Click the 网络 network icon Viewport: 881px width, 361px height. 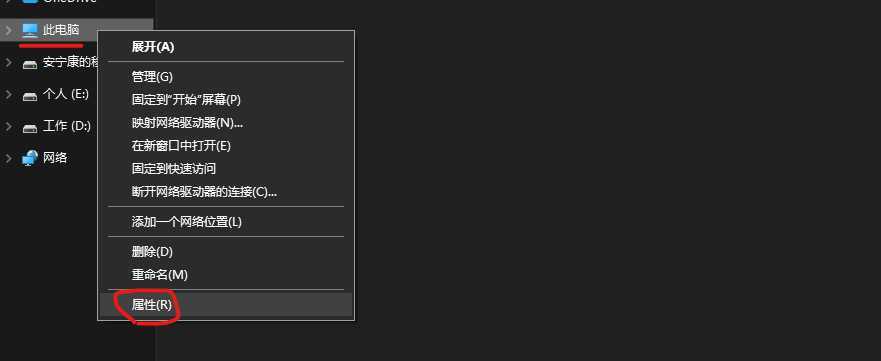(29, 158)
